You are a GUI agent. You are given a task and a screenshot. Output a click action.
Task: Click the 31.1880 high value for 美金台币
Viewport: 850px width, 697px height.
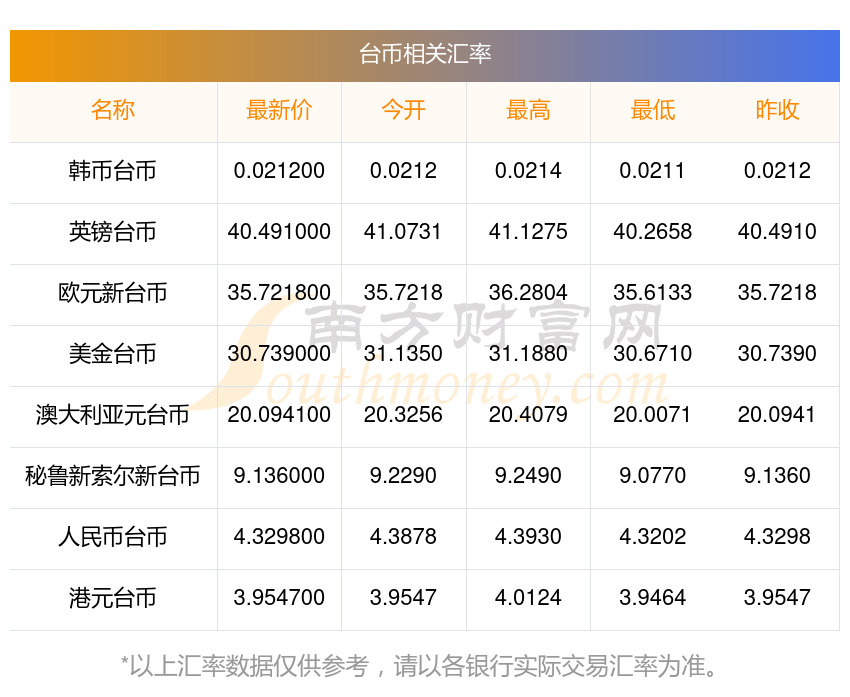[x=528, y=354]
